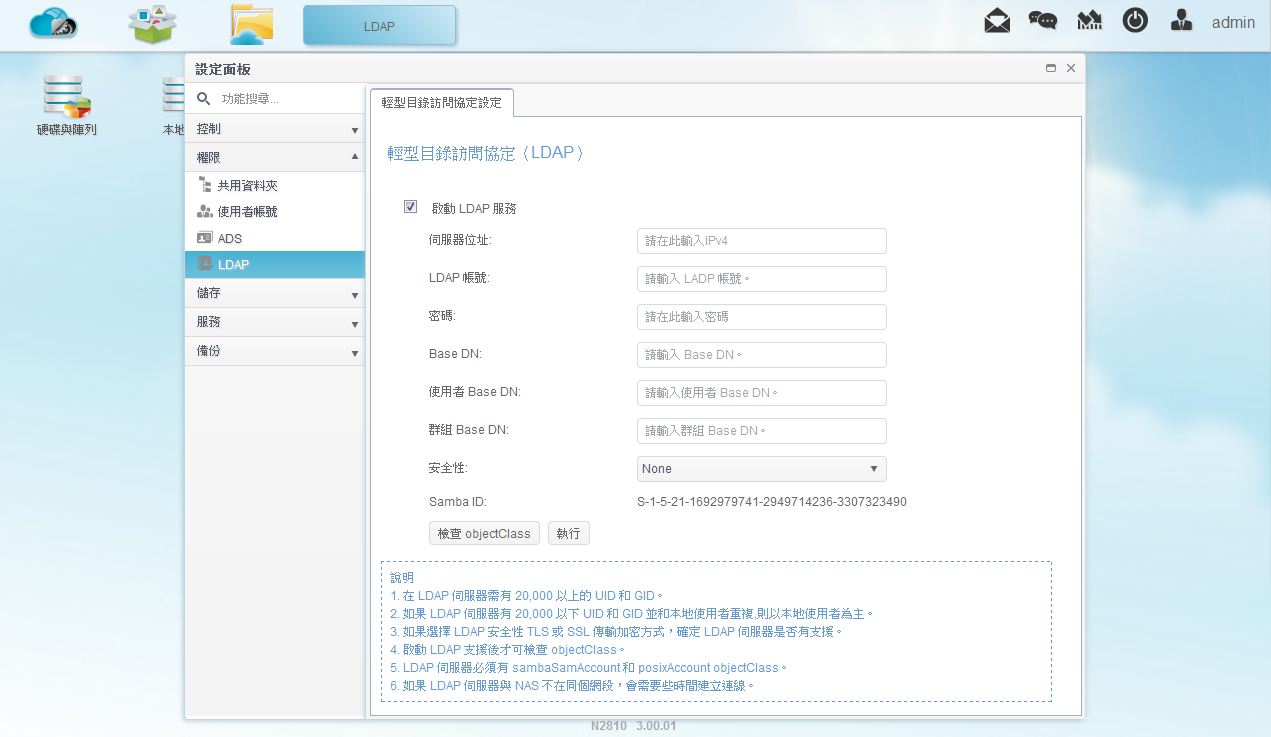Screen dimensions: 1271x737
Task: Click note 1 about 20,000 以上的 UID
Action: click(527, 596)
